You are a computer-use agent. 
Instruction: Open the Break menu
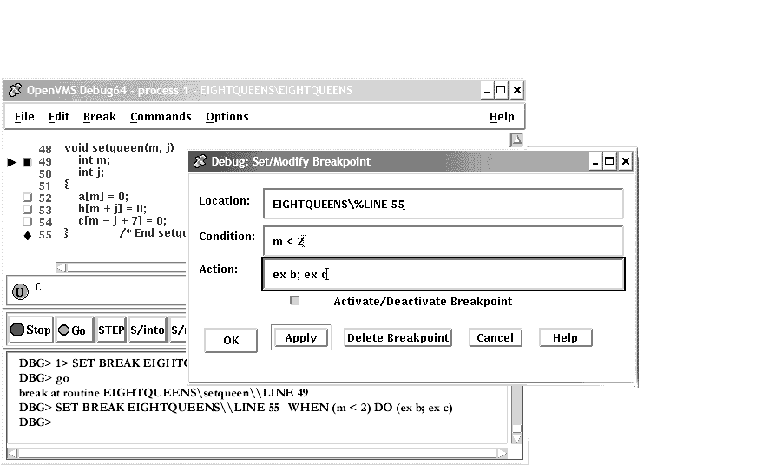coord(99,117)
